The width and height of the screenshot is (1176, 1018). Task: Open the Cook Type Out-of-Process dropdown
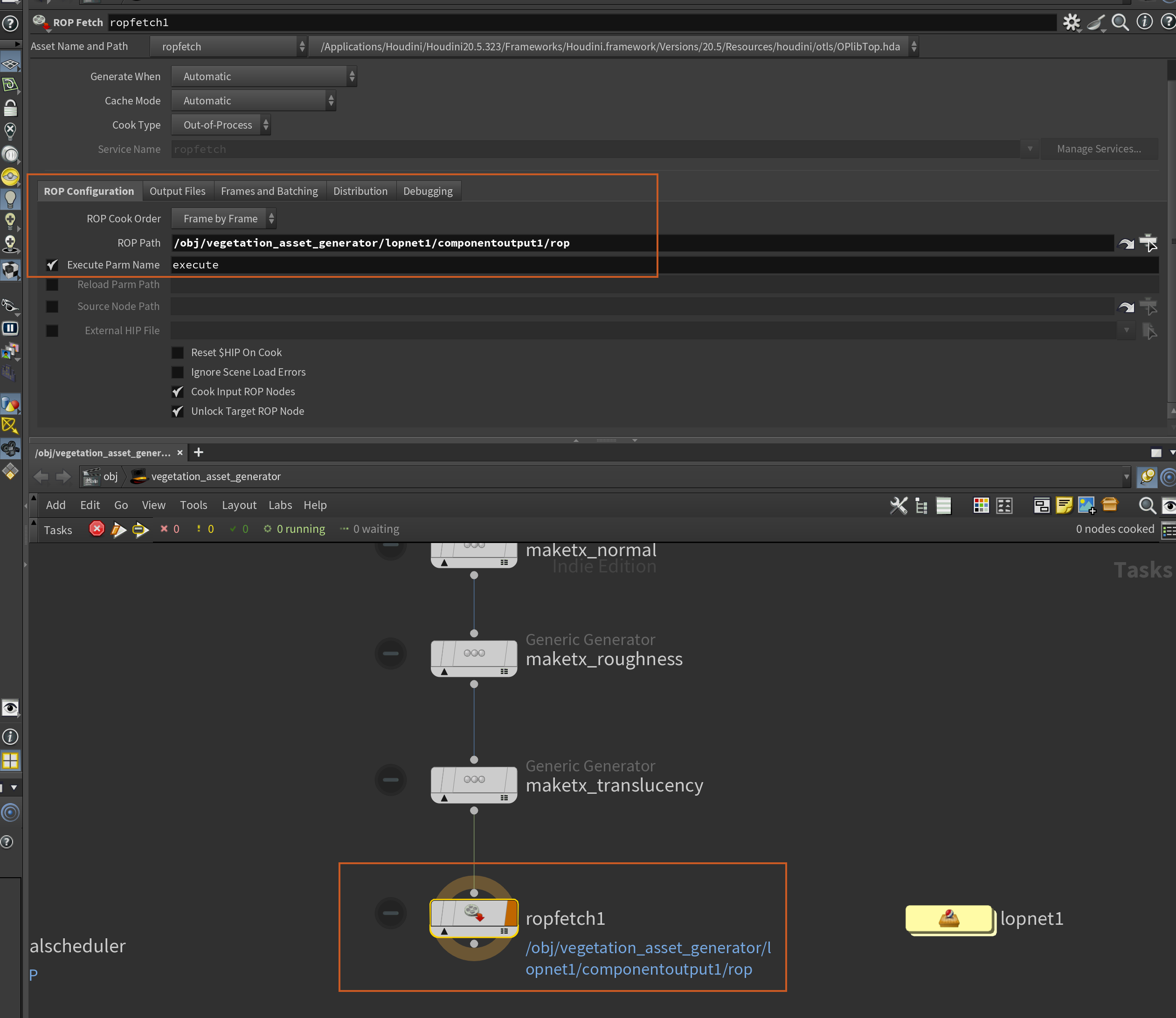(221, 125)
